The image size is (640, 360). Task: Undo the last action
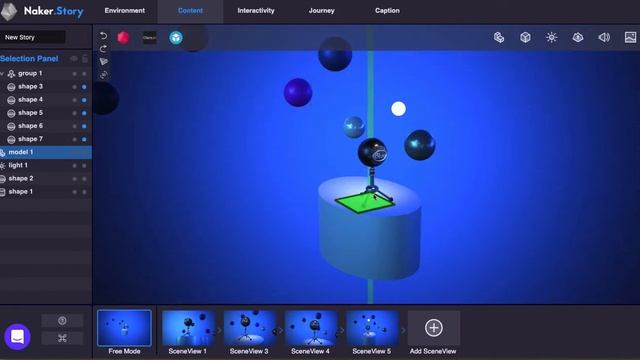104,36
